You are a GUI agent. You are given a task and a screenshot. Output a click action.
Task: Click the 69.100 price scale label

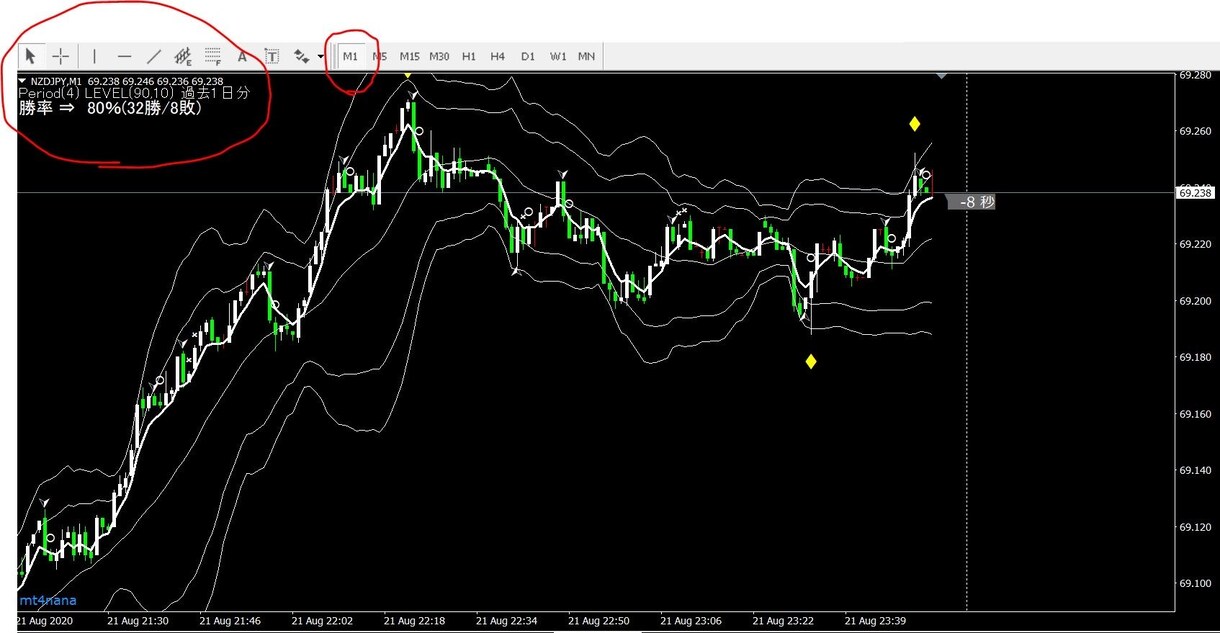tap(1196, 583)
